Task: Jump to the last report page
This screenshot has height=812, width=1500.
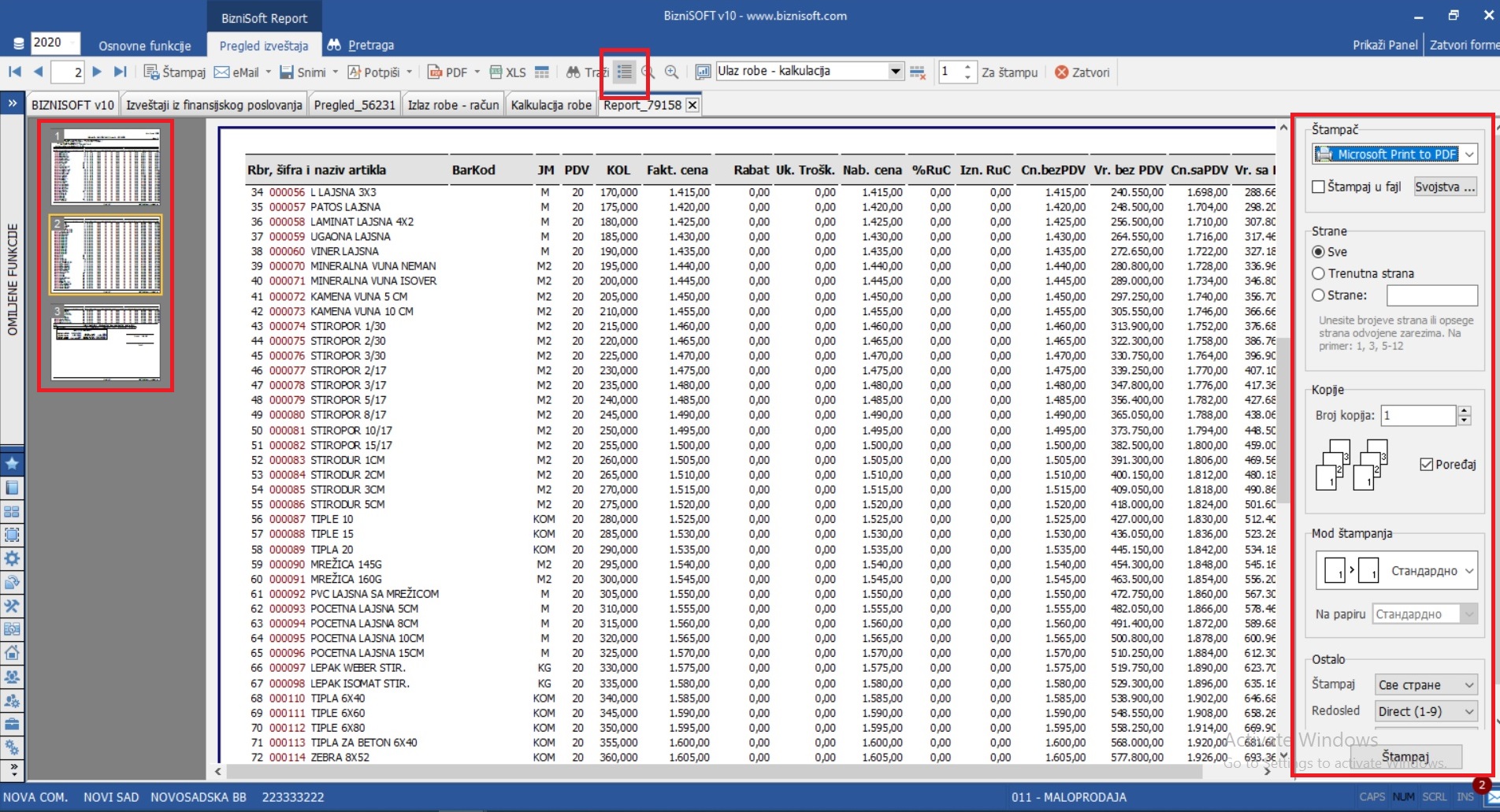Action: [120, 72]
